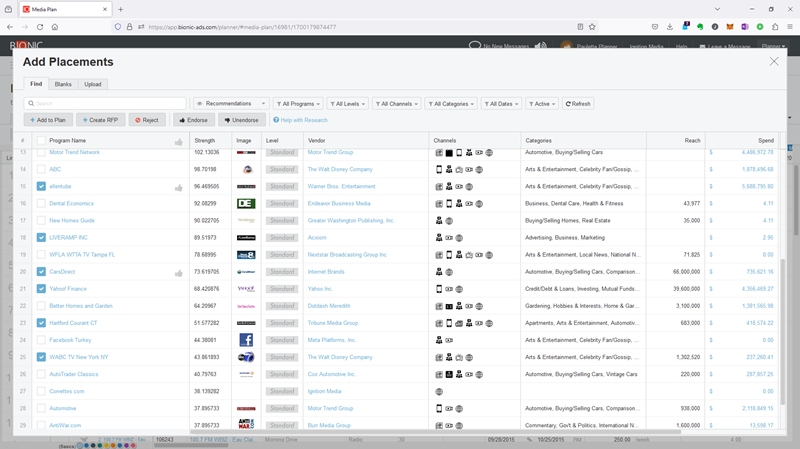Viewport: 800px width, 449px height.
Task: Click the MetaMask fox extension icon
Action: [x=730, y=27]
